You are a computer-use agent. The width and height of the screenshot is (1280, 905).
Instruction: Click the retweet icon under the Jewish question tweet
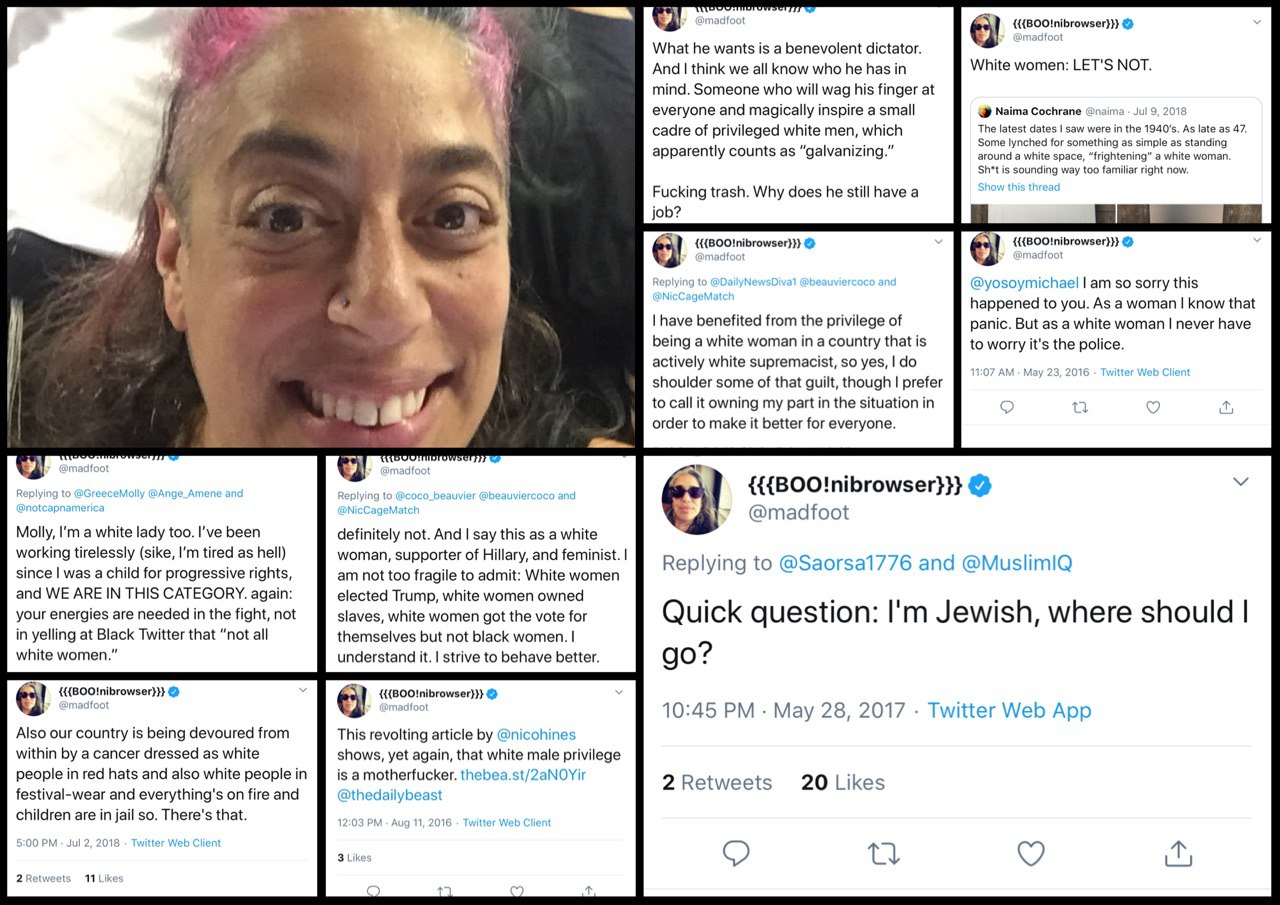[884, 853]
